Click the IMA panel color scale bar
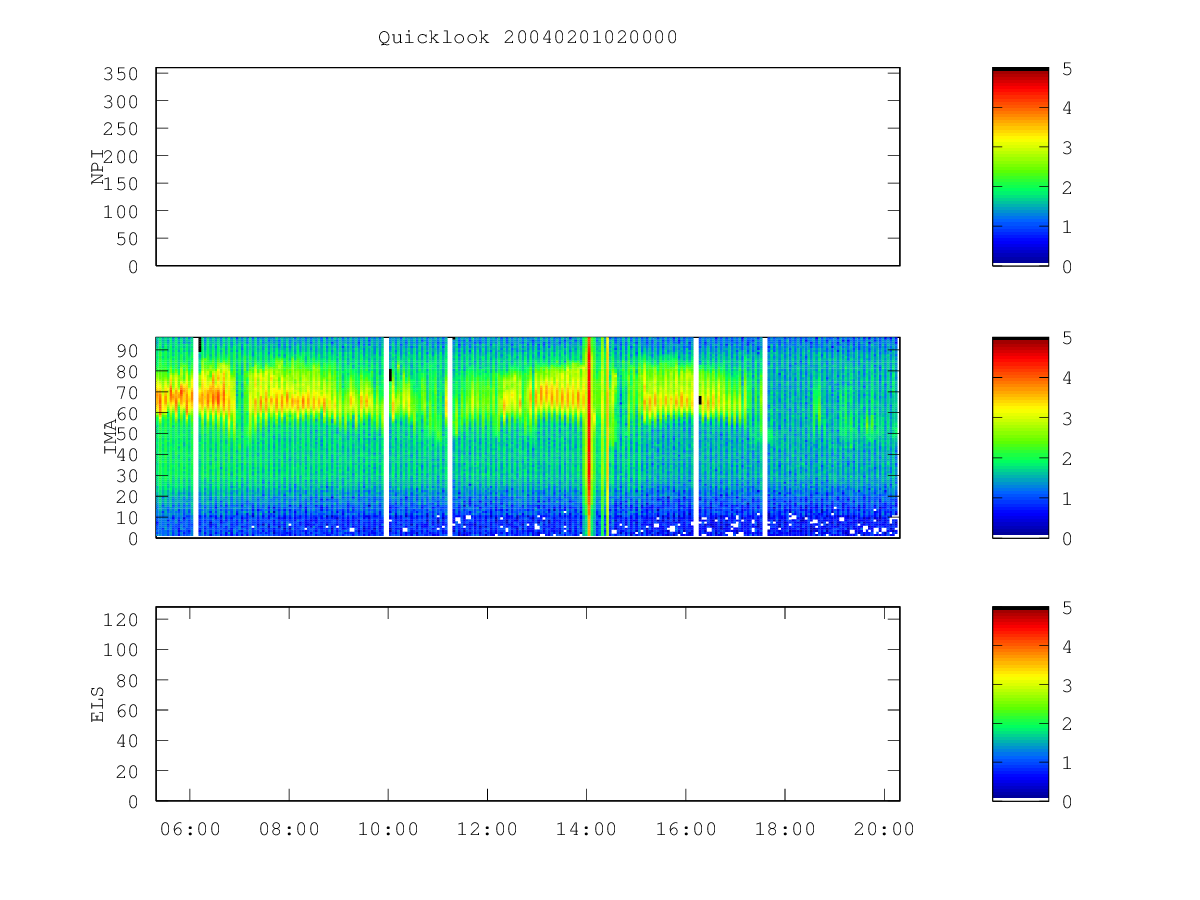This screenshot has width=1200, height=900. pyautogui.click(x=1020, y=437)
